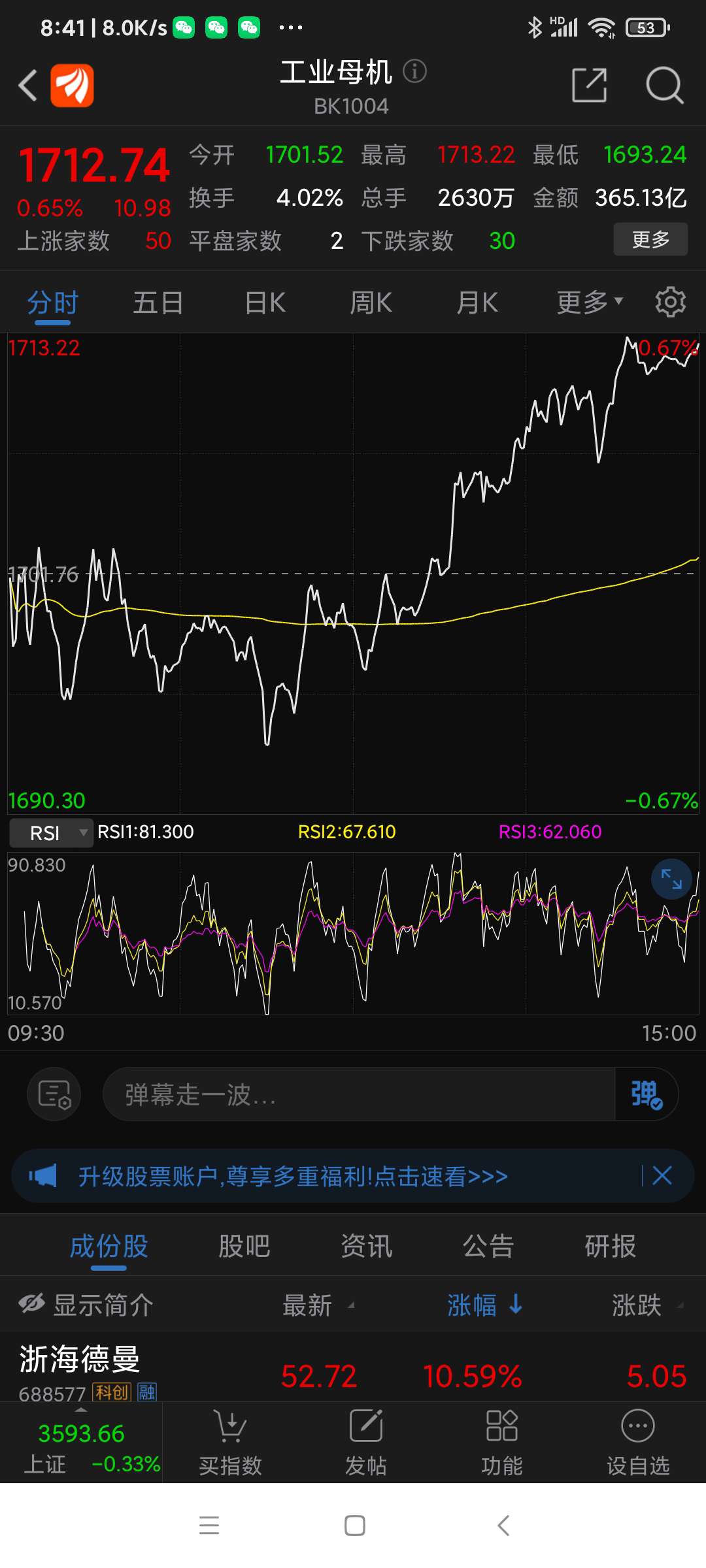Tap the 发帖 compose icon
The height and width of the screenshot is (1568, 706).
[366, 1426]
